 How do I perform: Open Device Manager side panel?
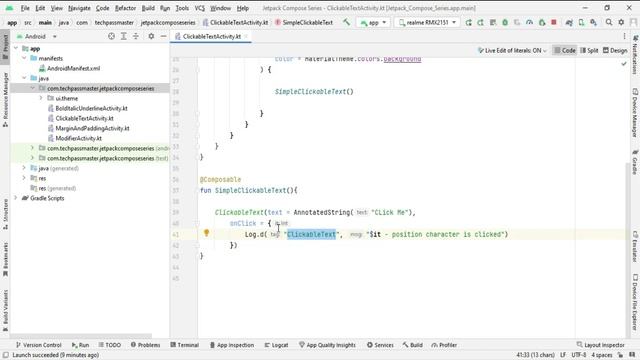(635, 112)
